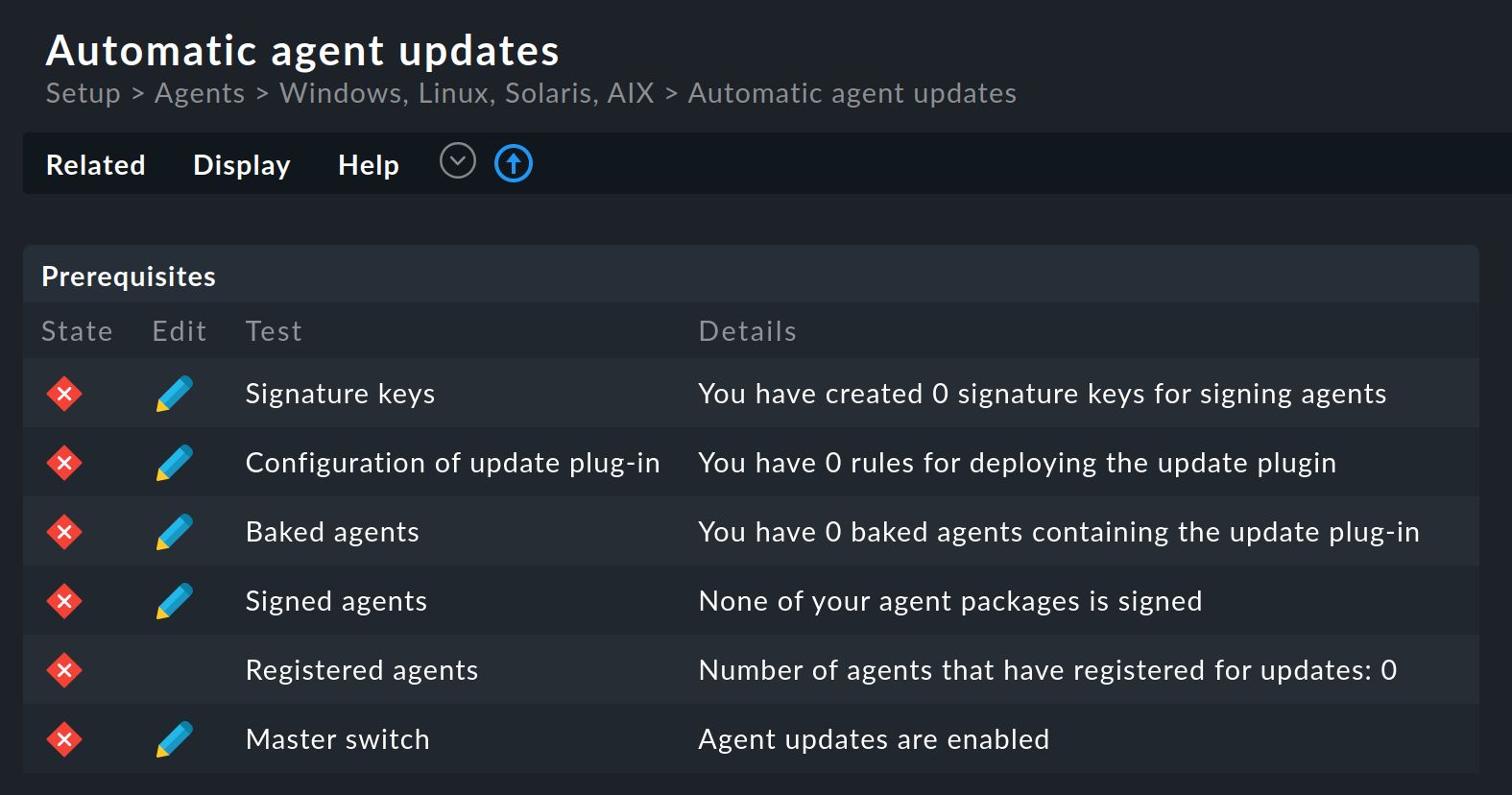Viewport: 1512px width, 795px height.
Task: Click the scroll-to-top arrow icon
Action: tap(514, 163)
